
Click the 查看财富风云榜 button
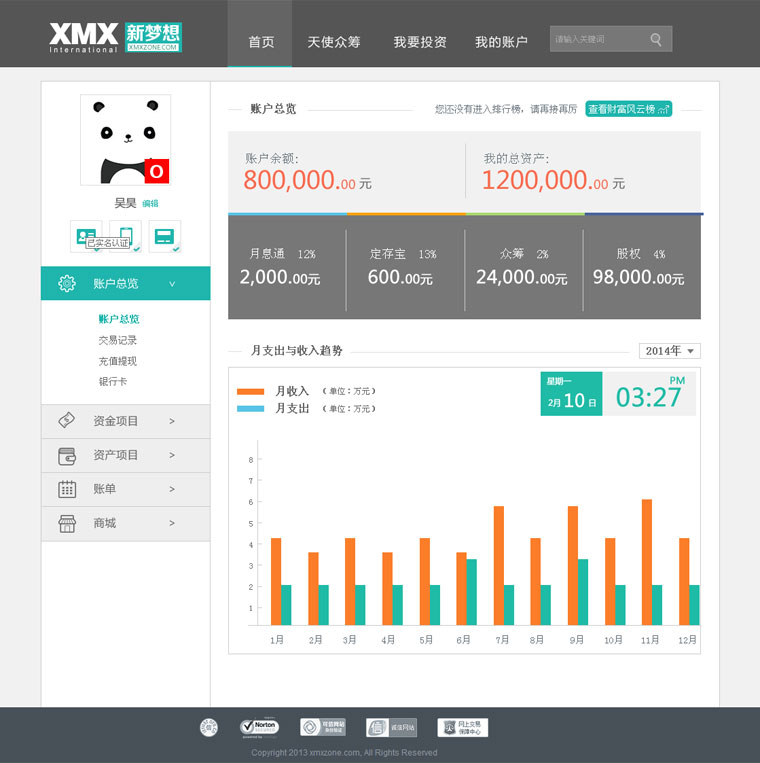coord(628,109)
